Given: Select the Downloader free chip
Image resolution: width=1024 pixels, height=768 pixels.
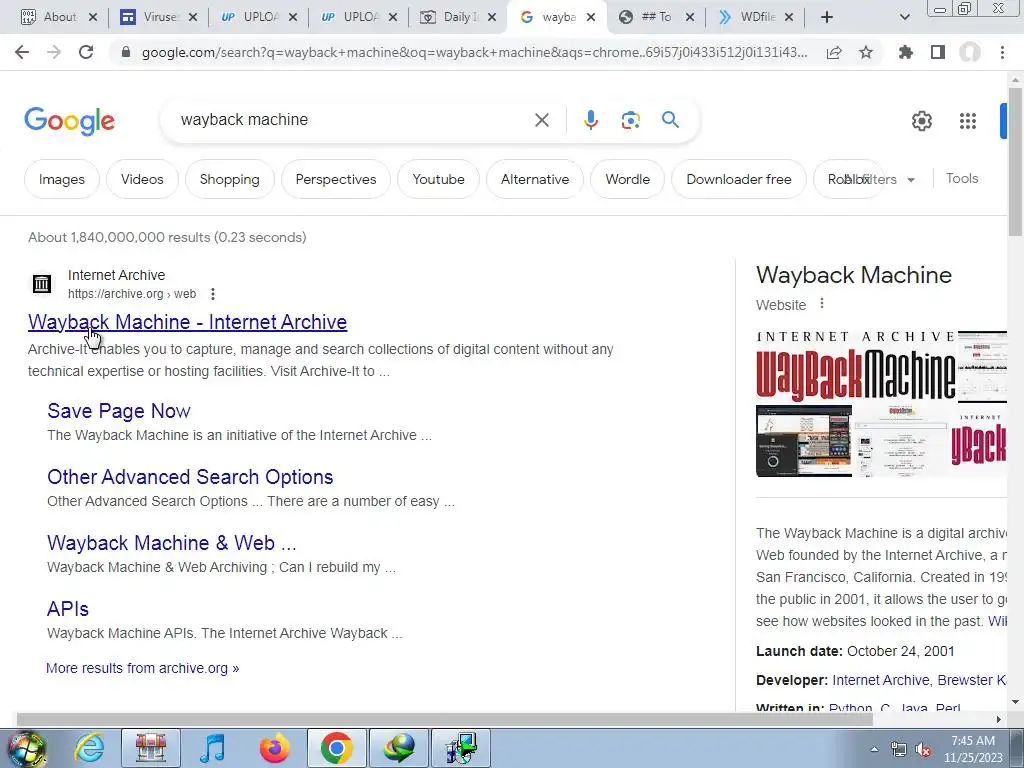Looking at the screenshot, I should click(x=739, y=179).
